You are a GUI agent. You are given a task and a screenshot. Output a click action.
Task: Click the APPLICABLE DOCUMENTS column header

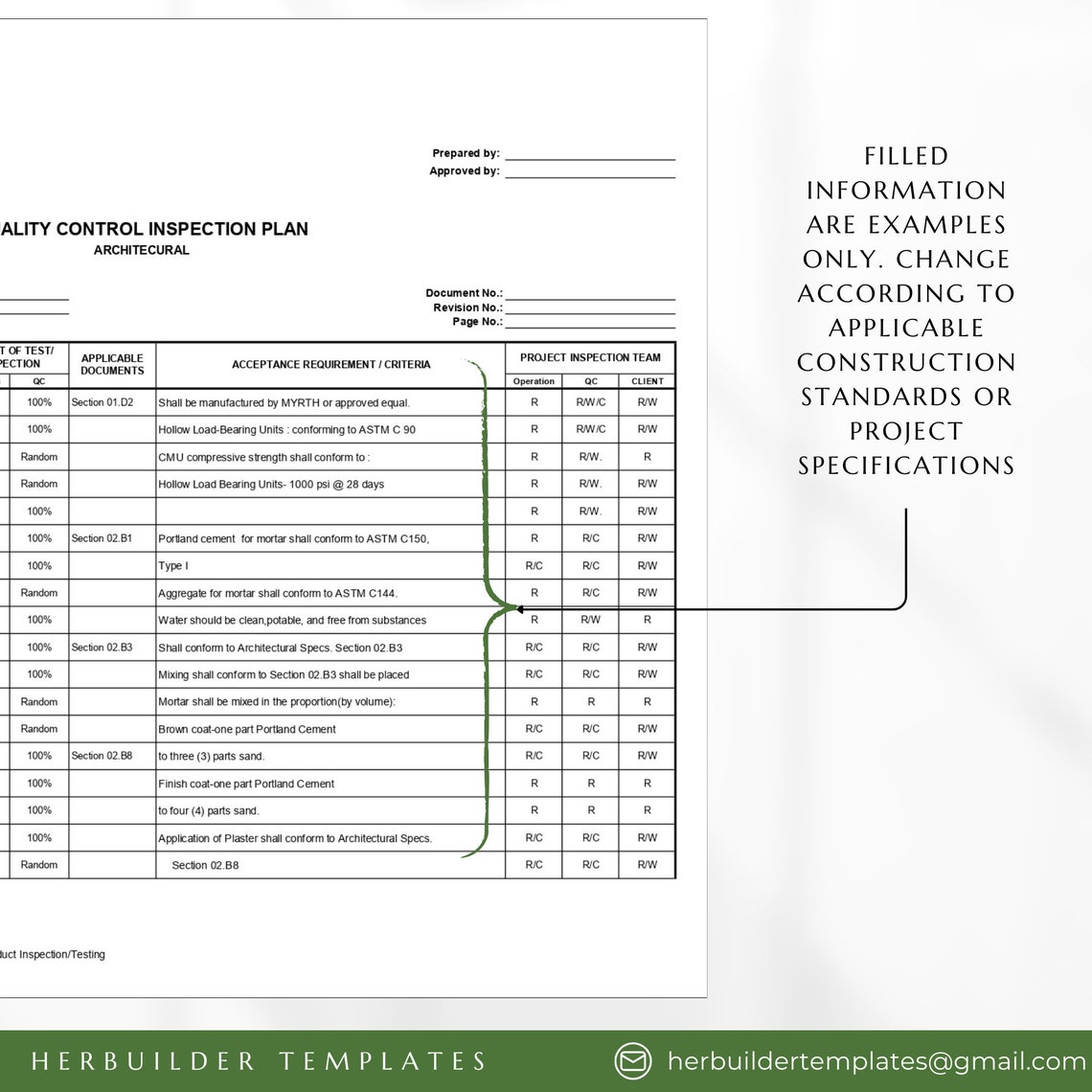(111, 364)
